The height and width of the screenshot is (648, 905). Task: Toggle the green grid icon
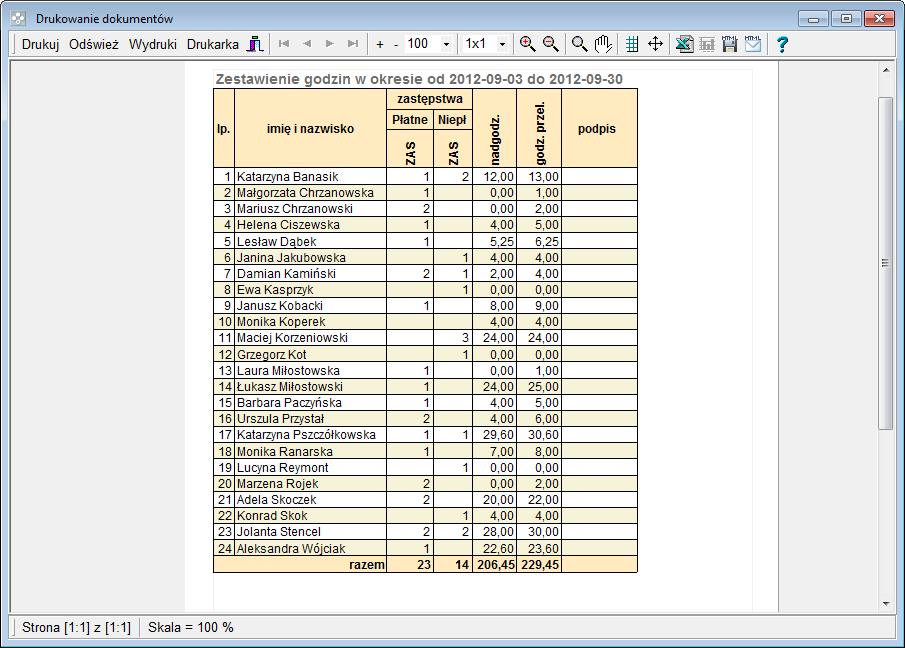click(x=632, y=44)
